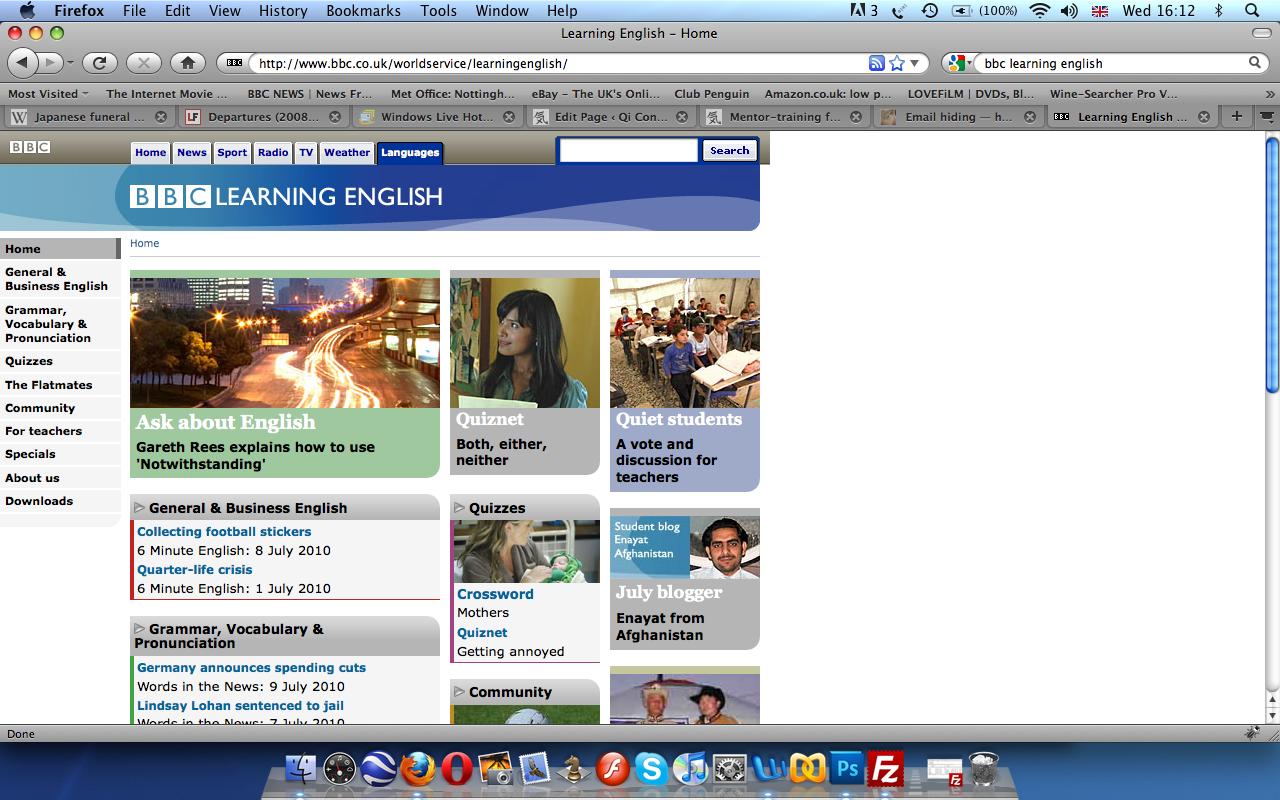Open the Quarter-life crisis link
Image resolution: width=1280 pixels, height=800 pixels.
(x=195, y=570)
